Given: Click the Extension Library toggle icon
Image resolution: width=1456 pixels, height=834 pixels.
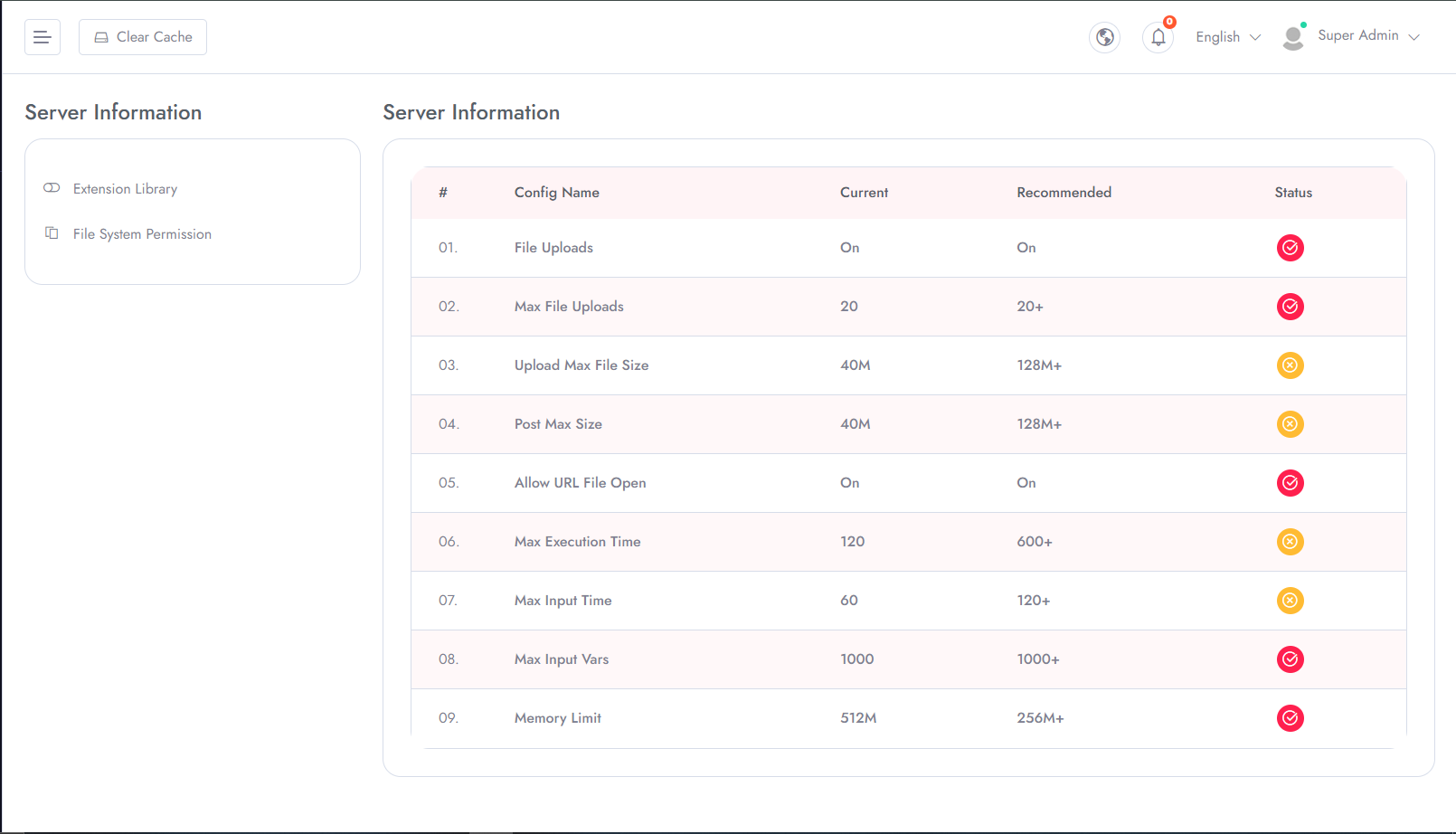Looking at the screenshot, I should coord(52,188).
